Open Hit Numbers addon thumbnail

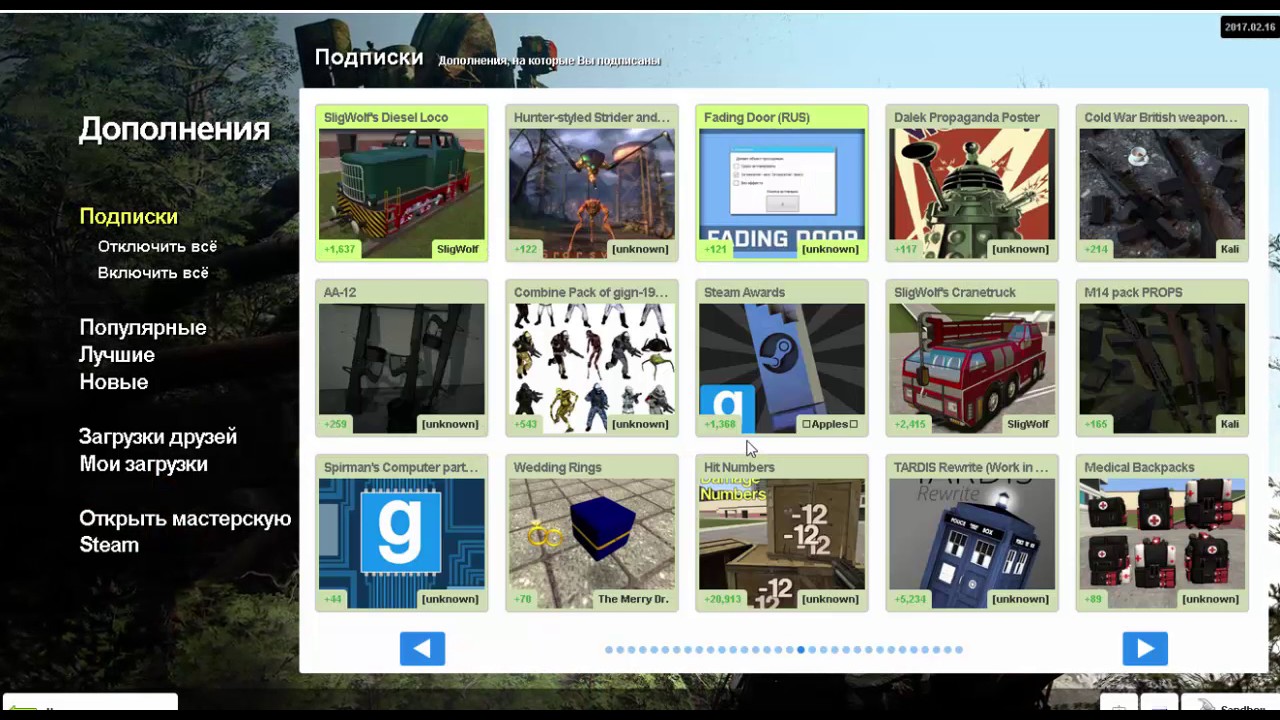pyautogui.click(x=782, y=544)
